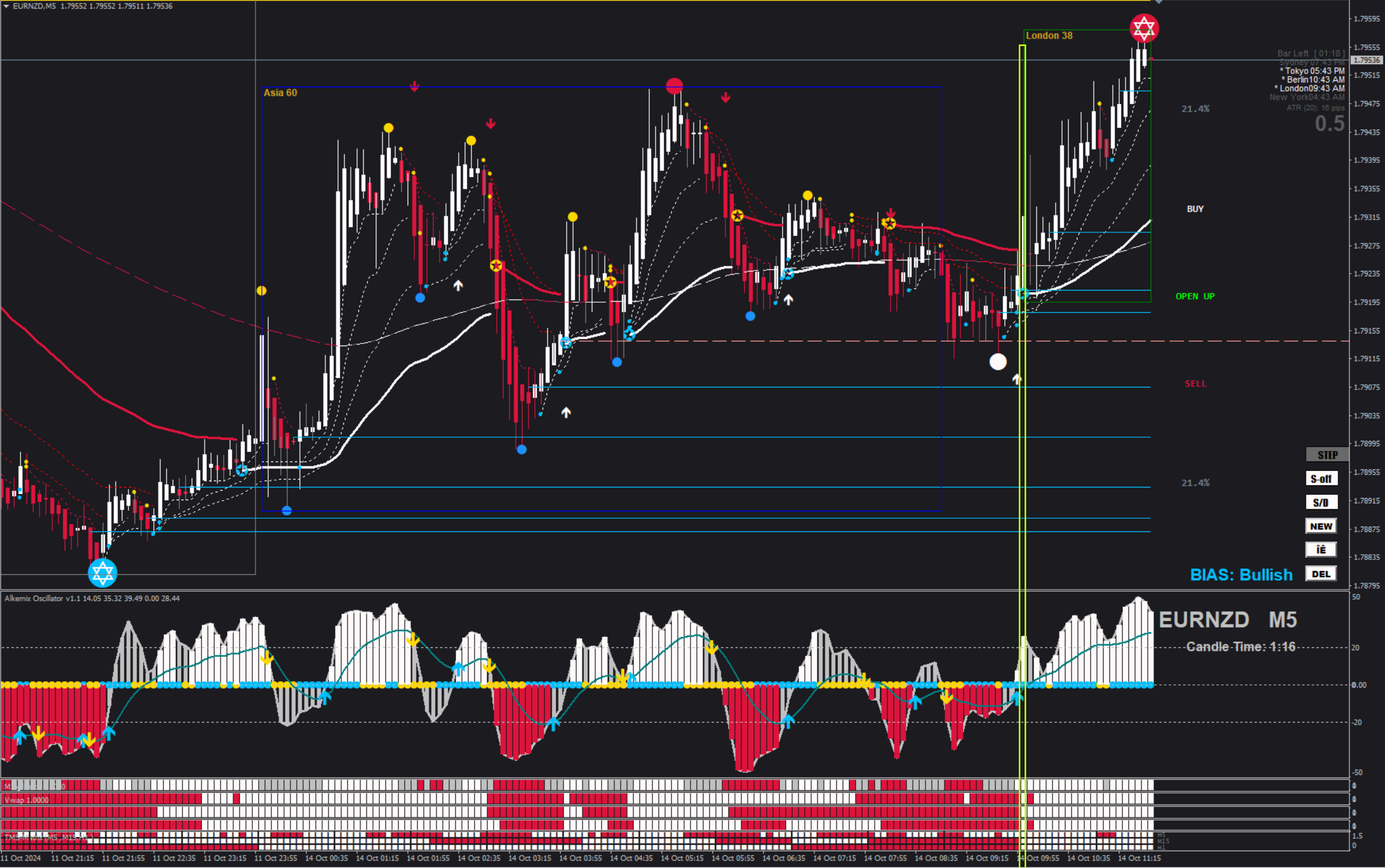The height and width of the screenshot is (868, 1385).
Task: Toggle the S/D supply-demand zones button
Action: click(x=1321, y=502)
